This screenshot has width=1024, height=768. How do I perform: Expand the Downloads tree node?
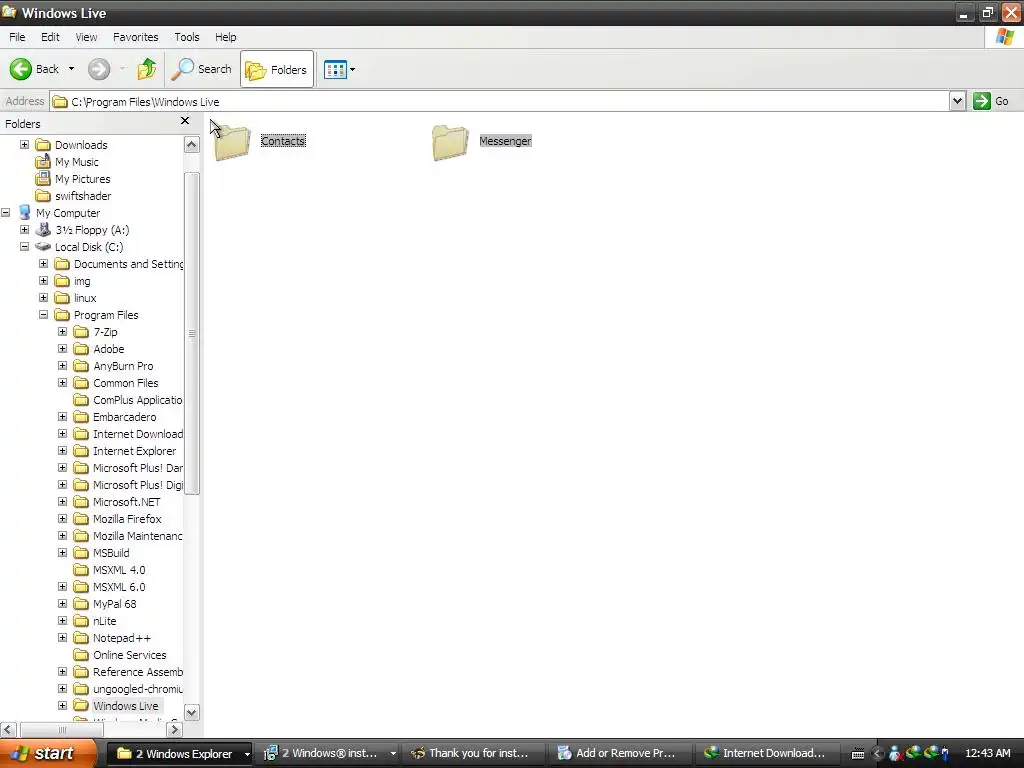pos(24,144)
